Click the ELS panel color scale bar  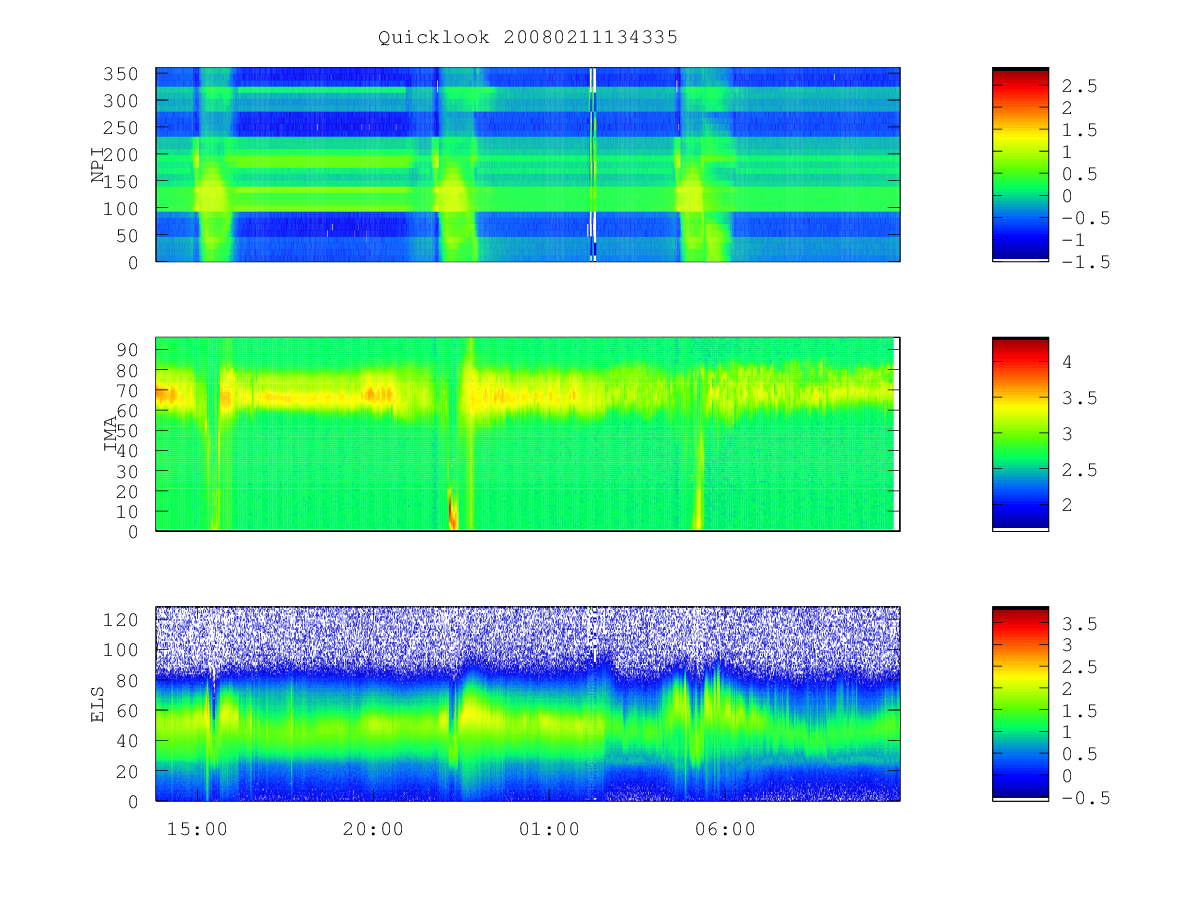[1020, 704]
